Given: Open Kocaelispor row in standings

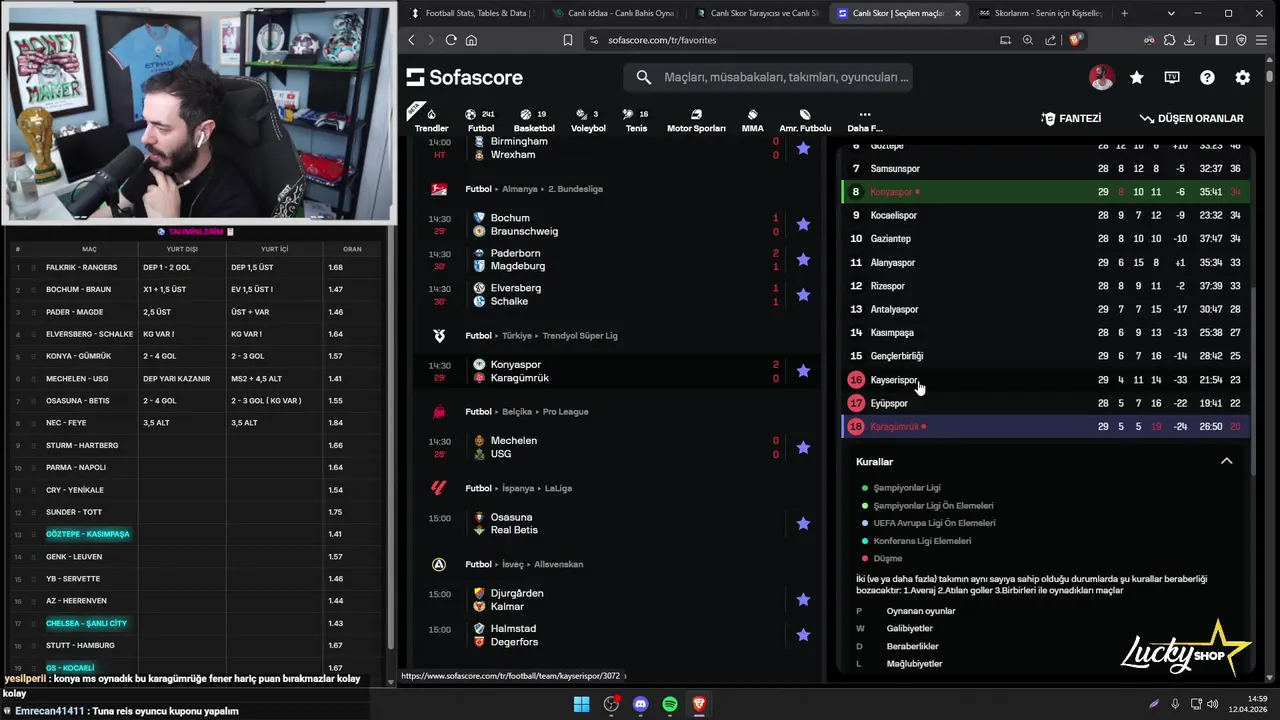Looking at the screenshot, I should (1045, 215).
